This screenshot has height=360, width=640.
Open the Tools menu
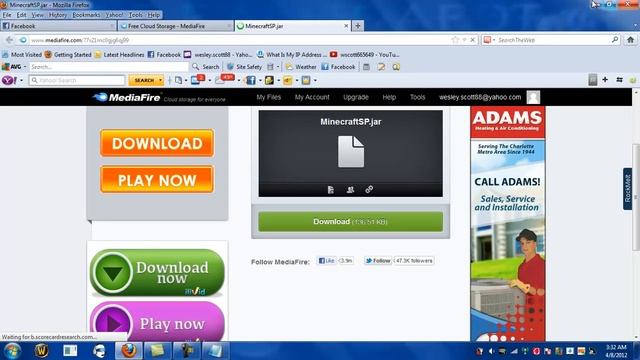click(136, 15)
